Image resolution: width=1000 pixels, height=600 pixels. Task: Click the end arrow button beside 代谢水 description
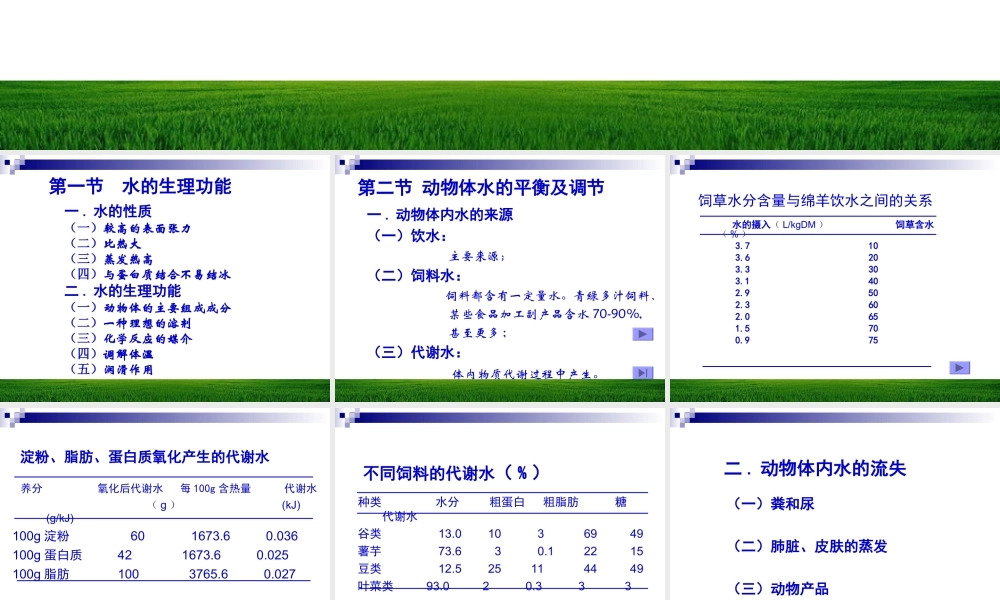643,372
